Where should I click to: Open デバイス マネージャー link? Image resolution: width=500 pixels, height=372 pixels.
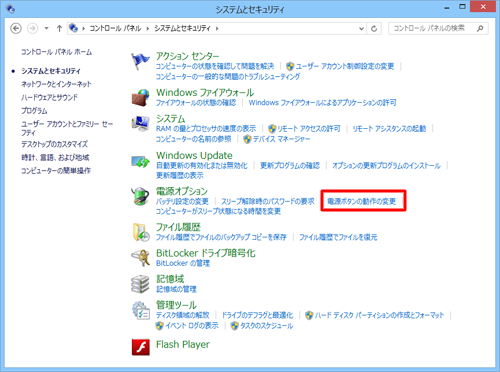(x=282, y=139)
